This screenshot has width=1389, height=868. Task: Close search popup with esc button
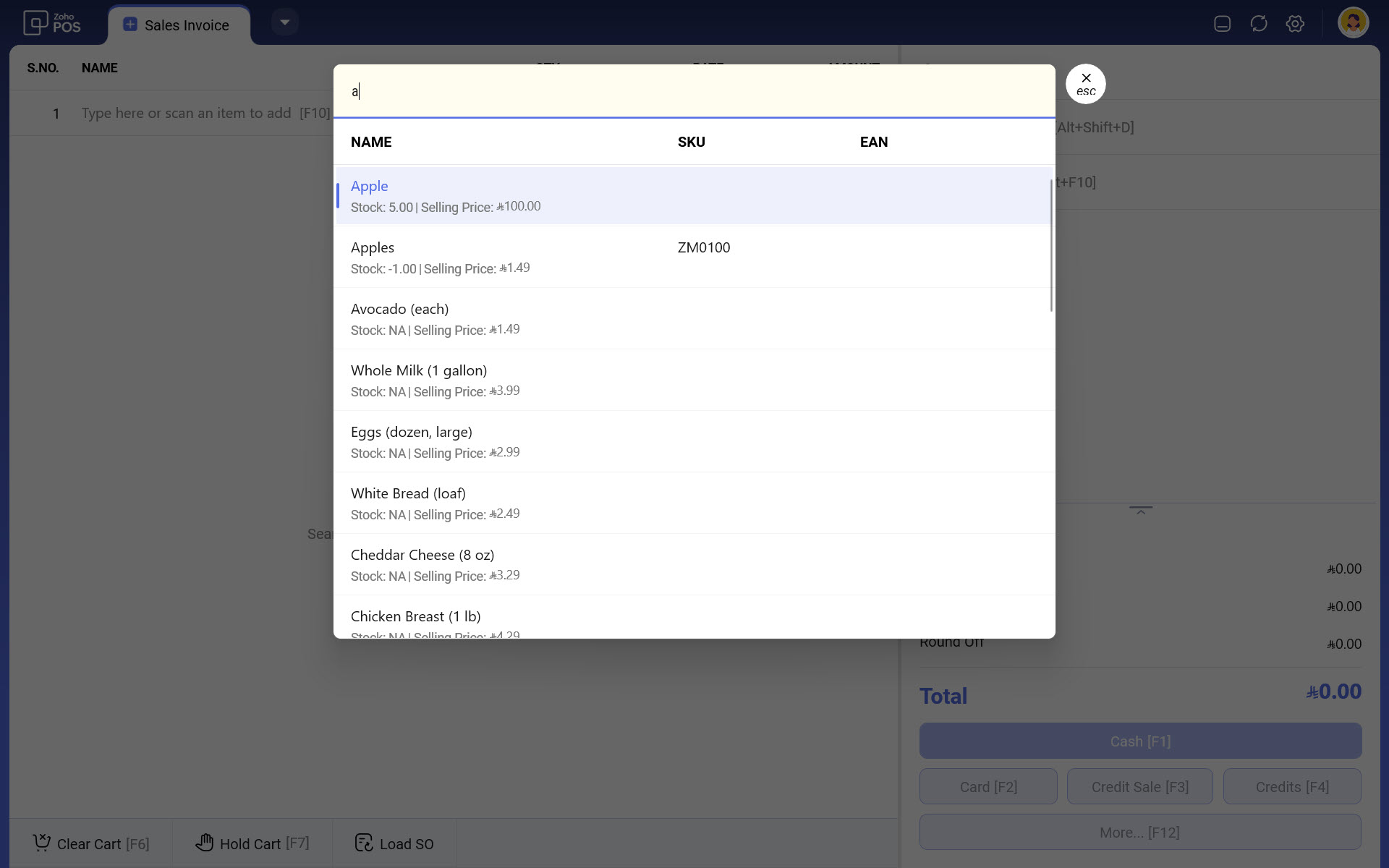coord(1085,84)
